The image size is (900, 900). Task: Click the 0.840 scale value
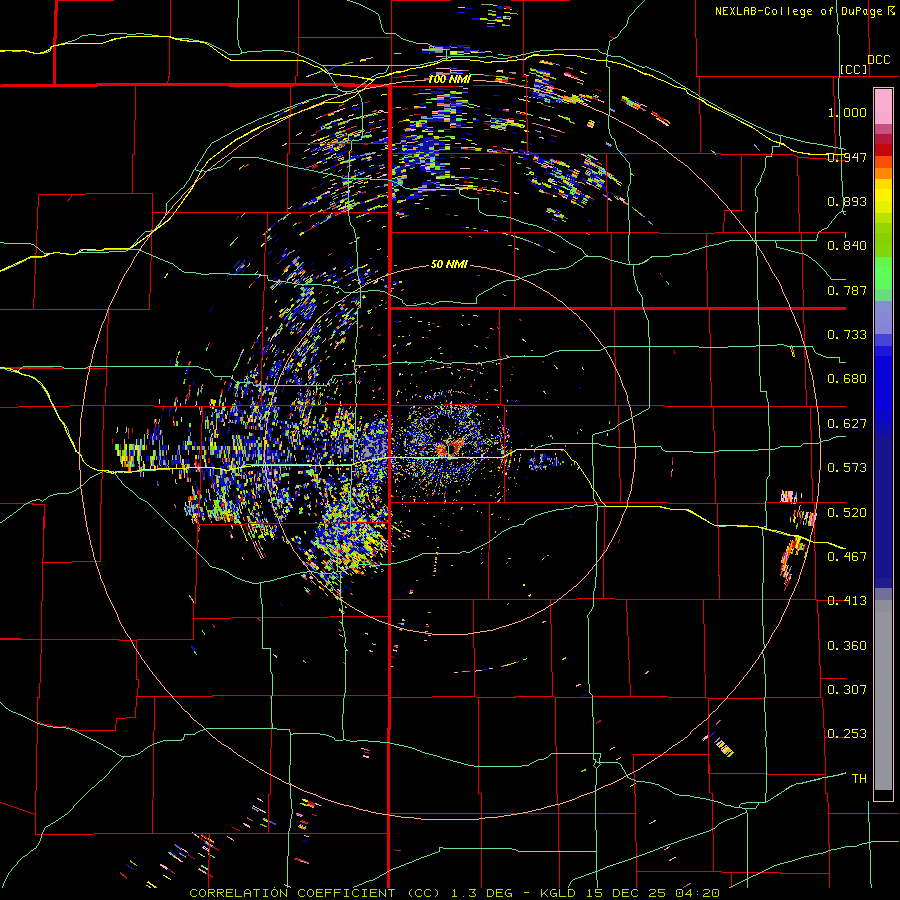[x=847, y=246]
